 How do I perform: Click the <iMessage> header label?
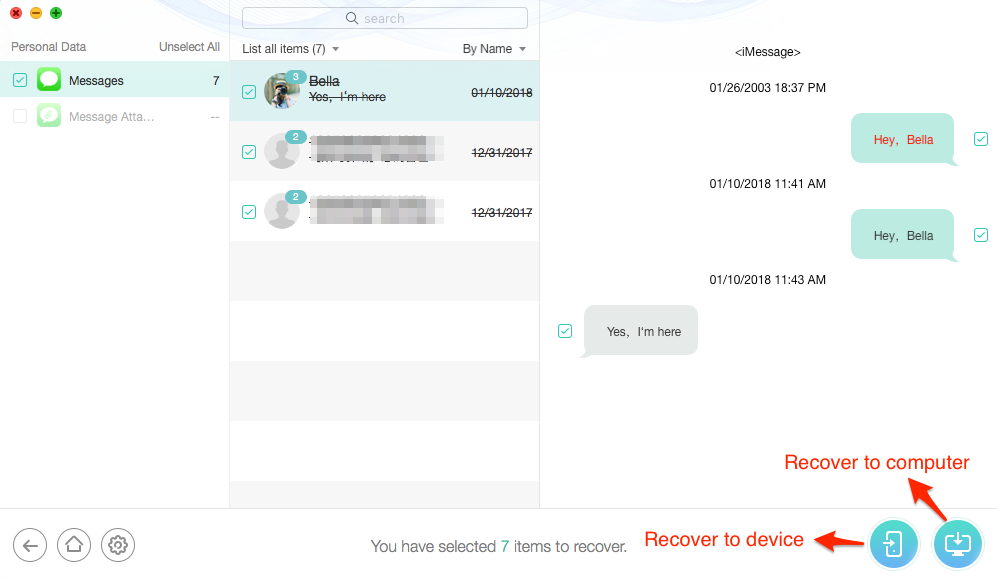[767, 52]
